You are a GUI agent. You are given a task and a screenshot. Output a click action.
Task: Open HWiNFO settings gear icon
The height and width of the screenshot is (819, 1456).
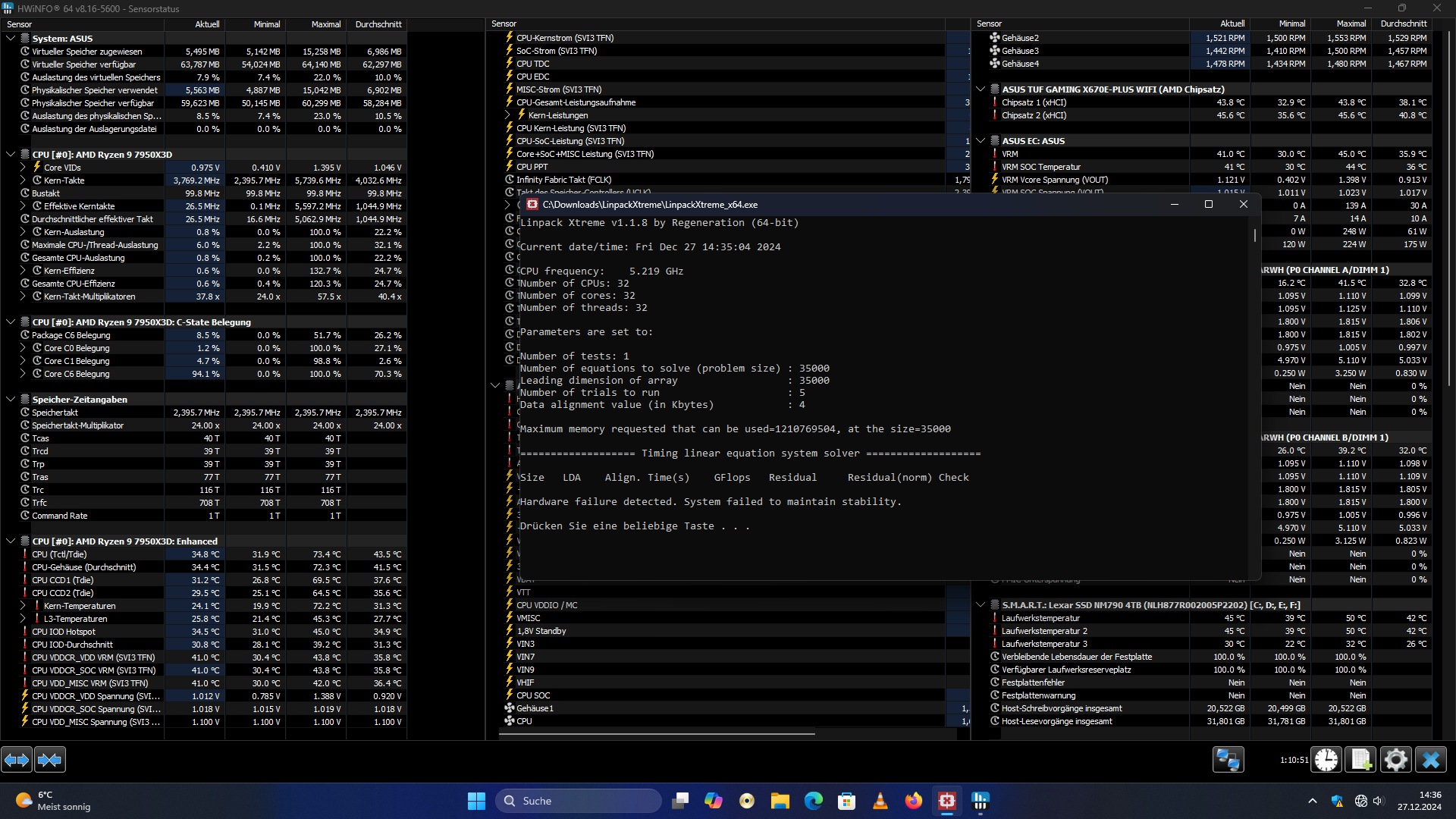pyautogui.click(x=1395, y=759)
